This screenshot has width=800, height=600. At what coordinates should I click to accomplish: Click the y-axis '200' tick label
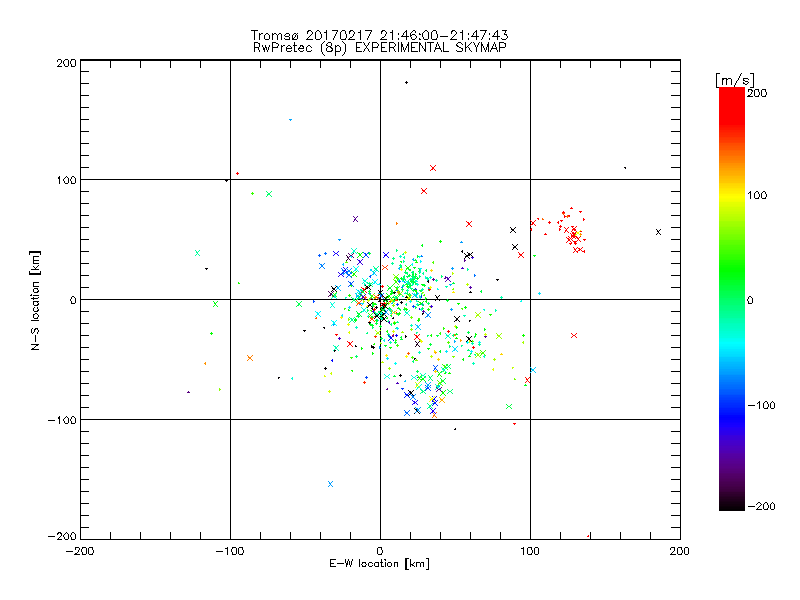click(66, 63)
